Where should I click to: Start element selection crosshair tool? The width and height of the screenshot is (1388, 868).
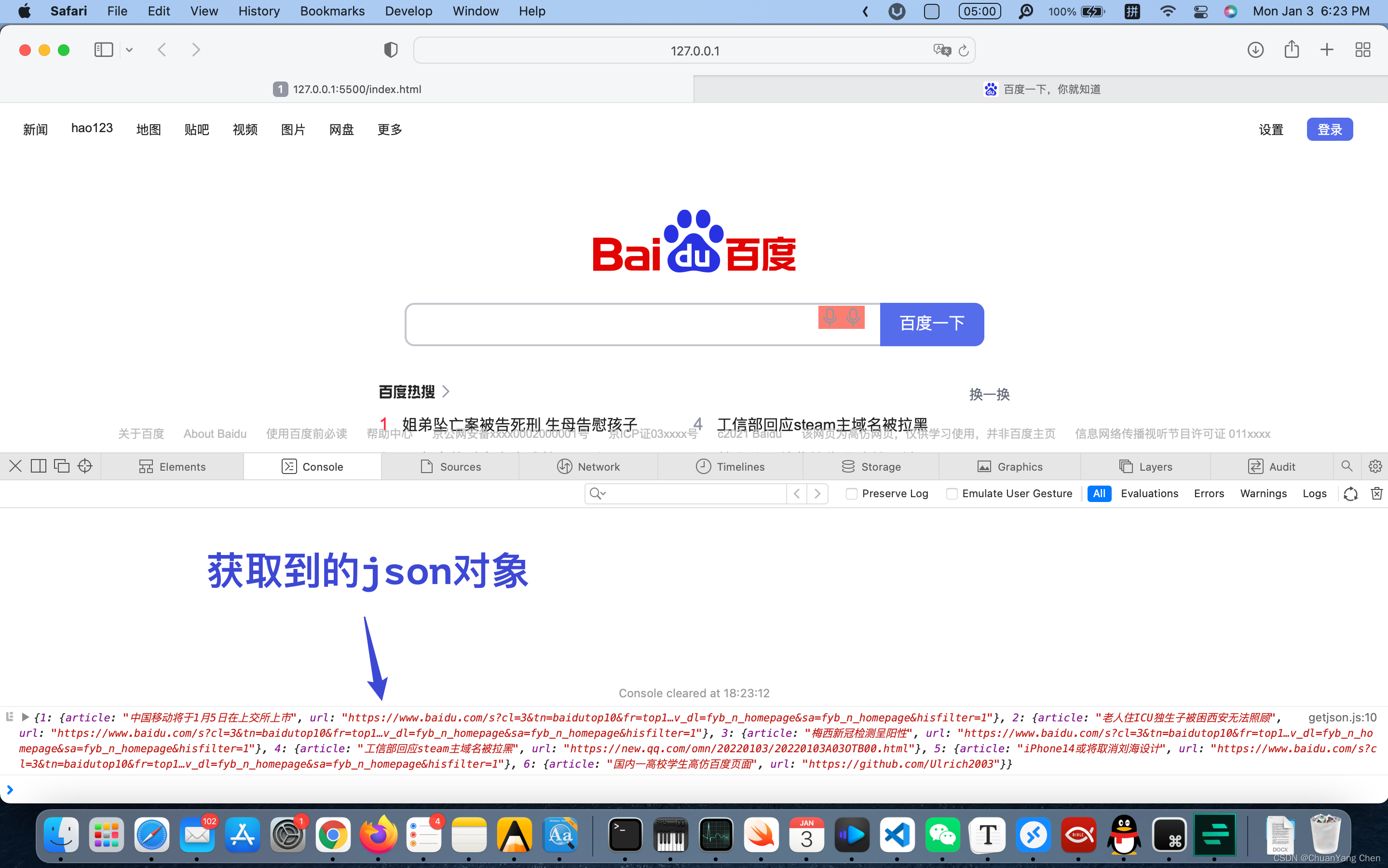85,466
